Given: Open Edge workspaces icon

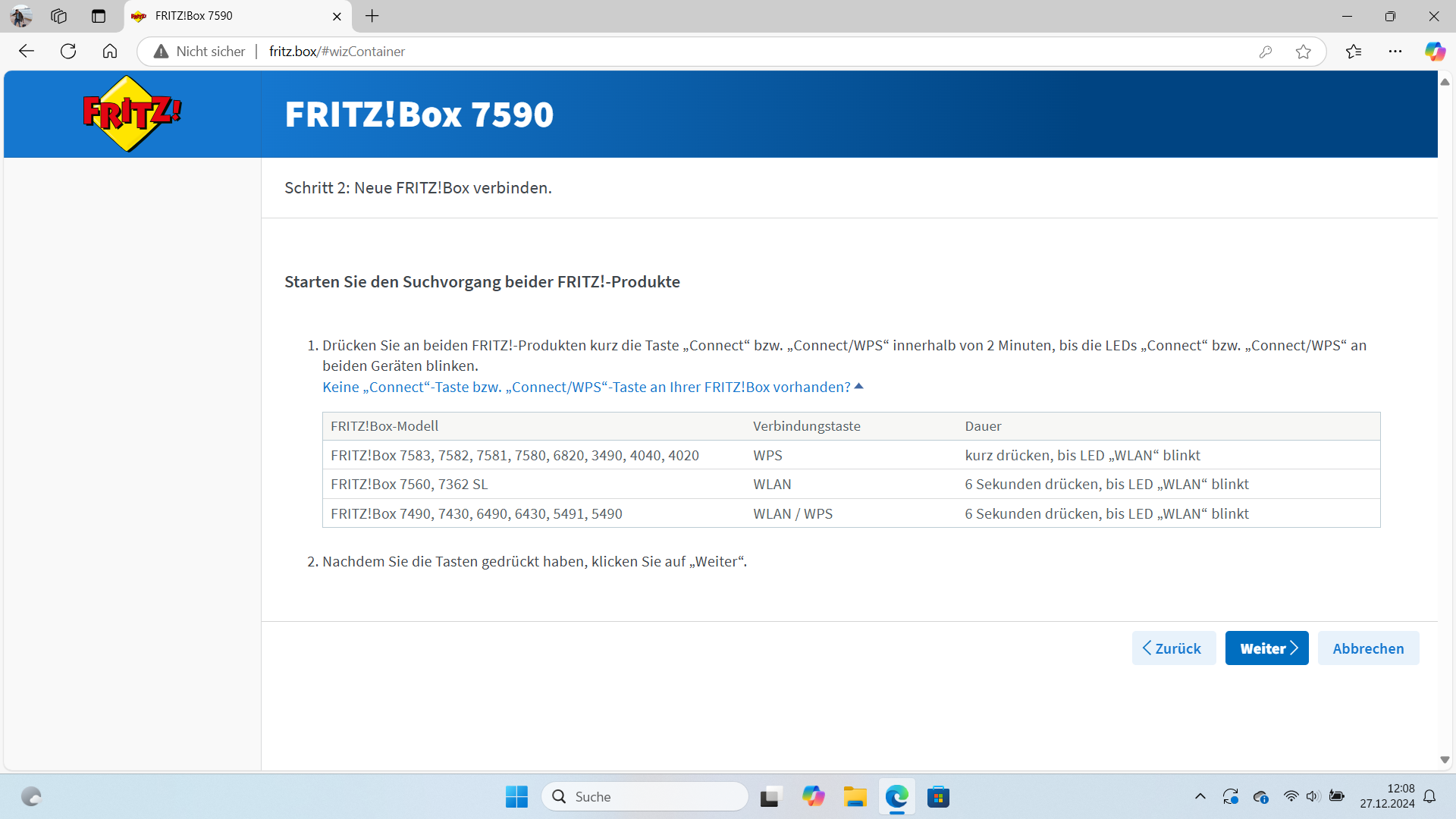Looking at the screenshot, I should point(58,16).
